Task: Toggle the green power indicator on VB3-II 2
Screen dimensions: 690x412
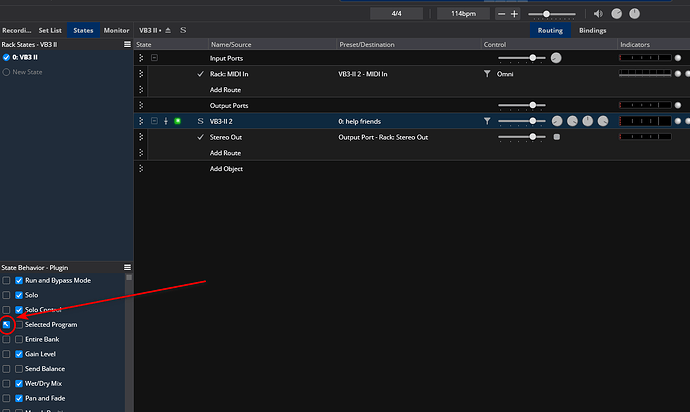Action: click(x=177, y=121)
